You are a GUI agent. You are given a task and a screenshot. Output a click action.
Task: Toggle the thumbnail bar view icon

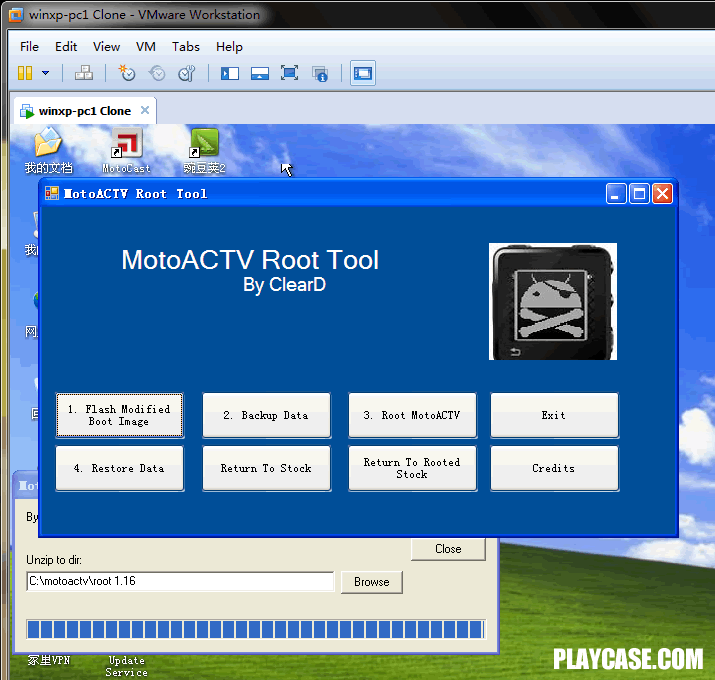tap(260, 73)
